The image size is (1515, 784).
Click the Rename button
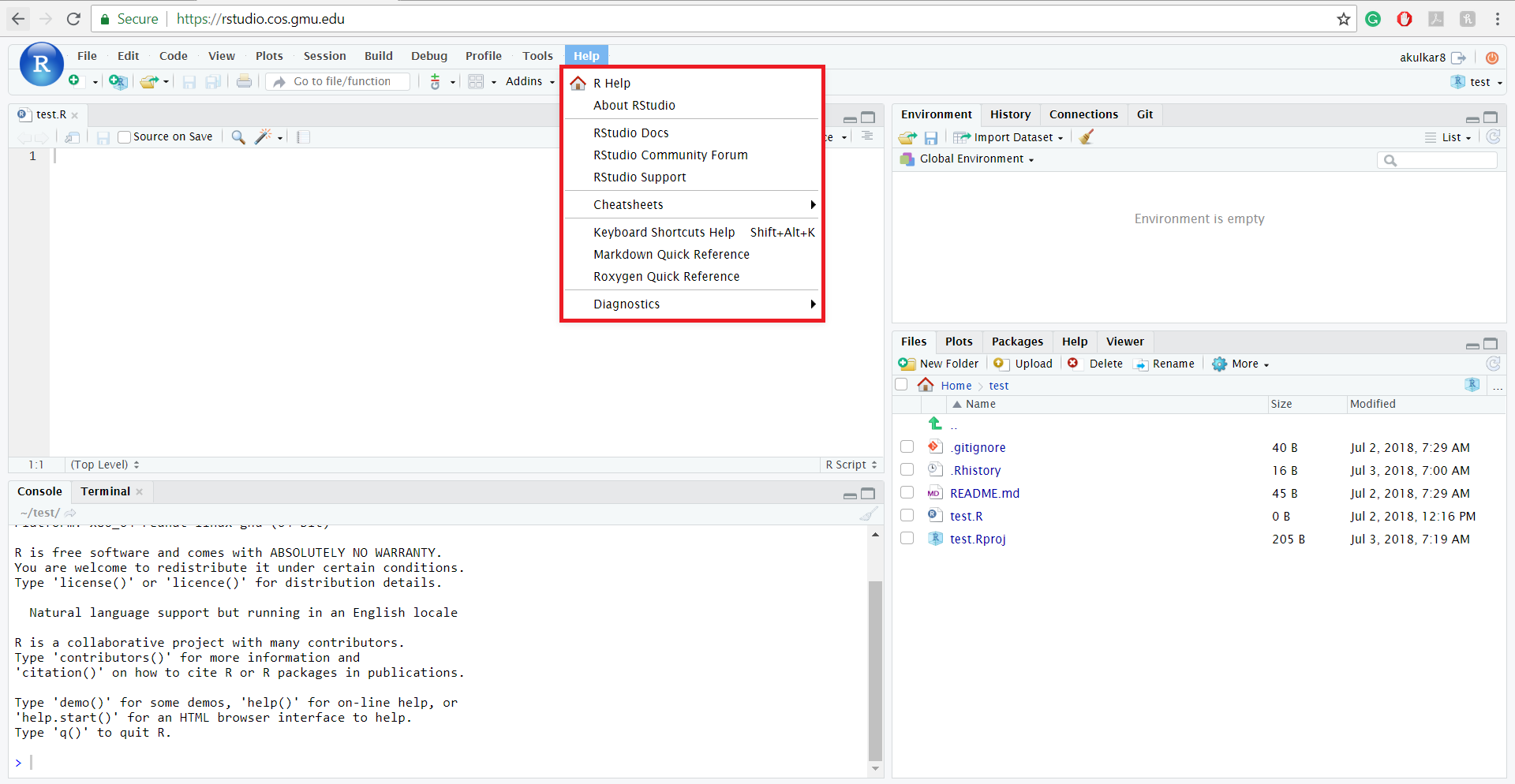pos(1165,364)
